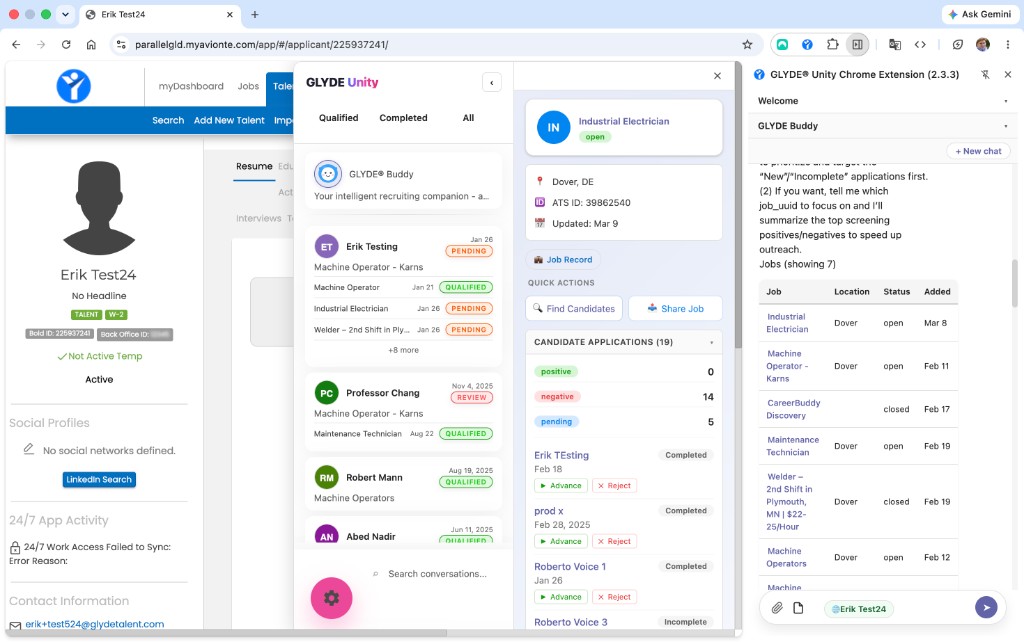Open the Chrome extensions puzzle icon
This screenshot has height=642, width=1024.
pos(832,44)
